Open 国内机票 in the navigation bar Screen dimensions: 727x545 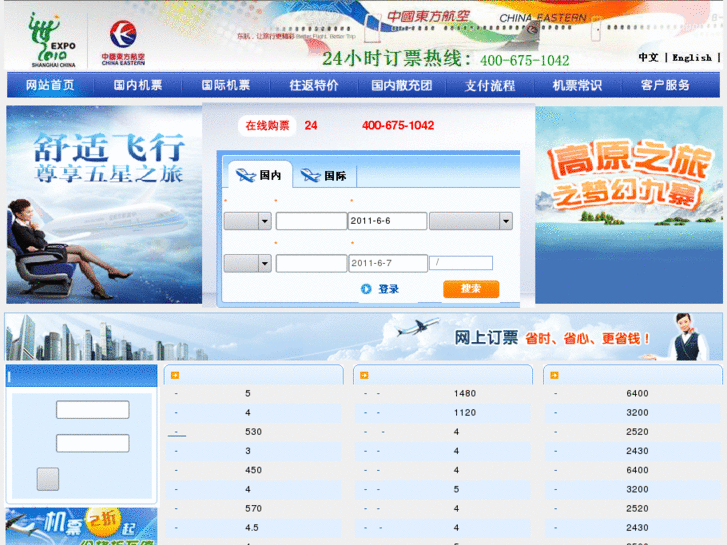[138, 85]
